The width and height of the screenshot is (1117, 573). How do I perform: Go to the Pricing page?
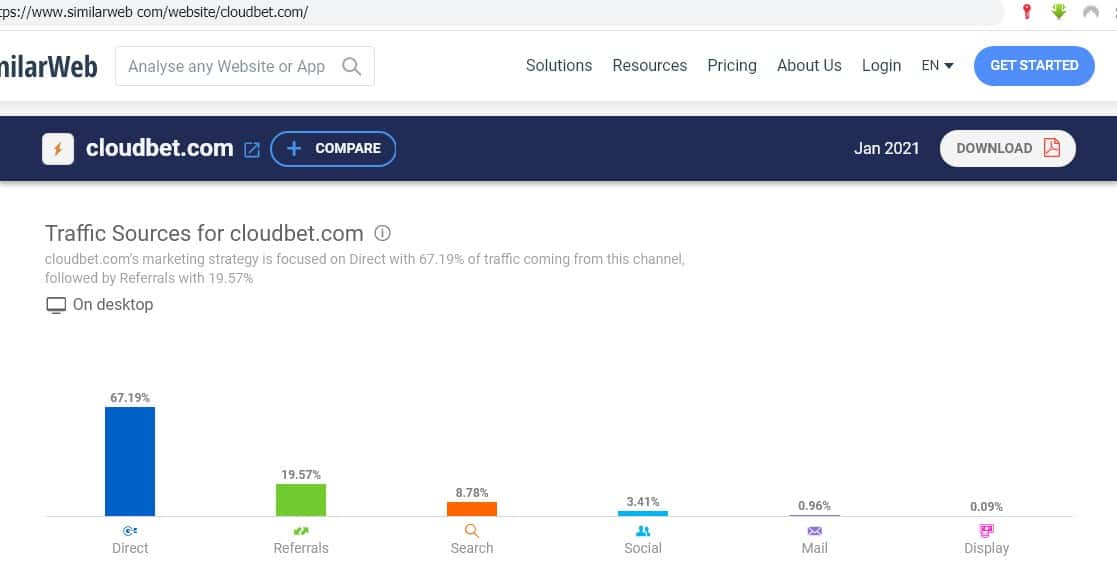[732, 66]
